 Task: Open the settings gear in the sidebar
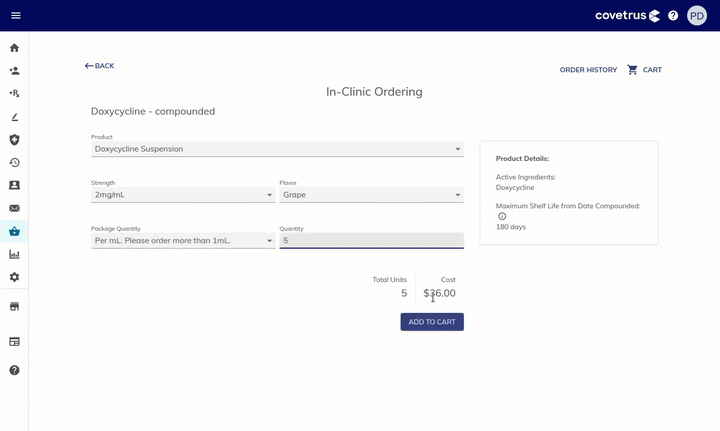coord(14,277)
